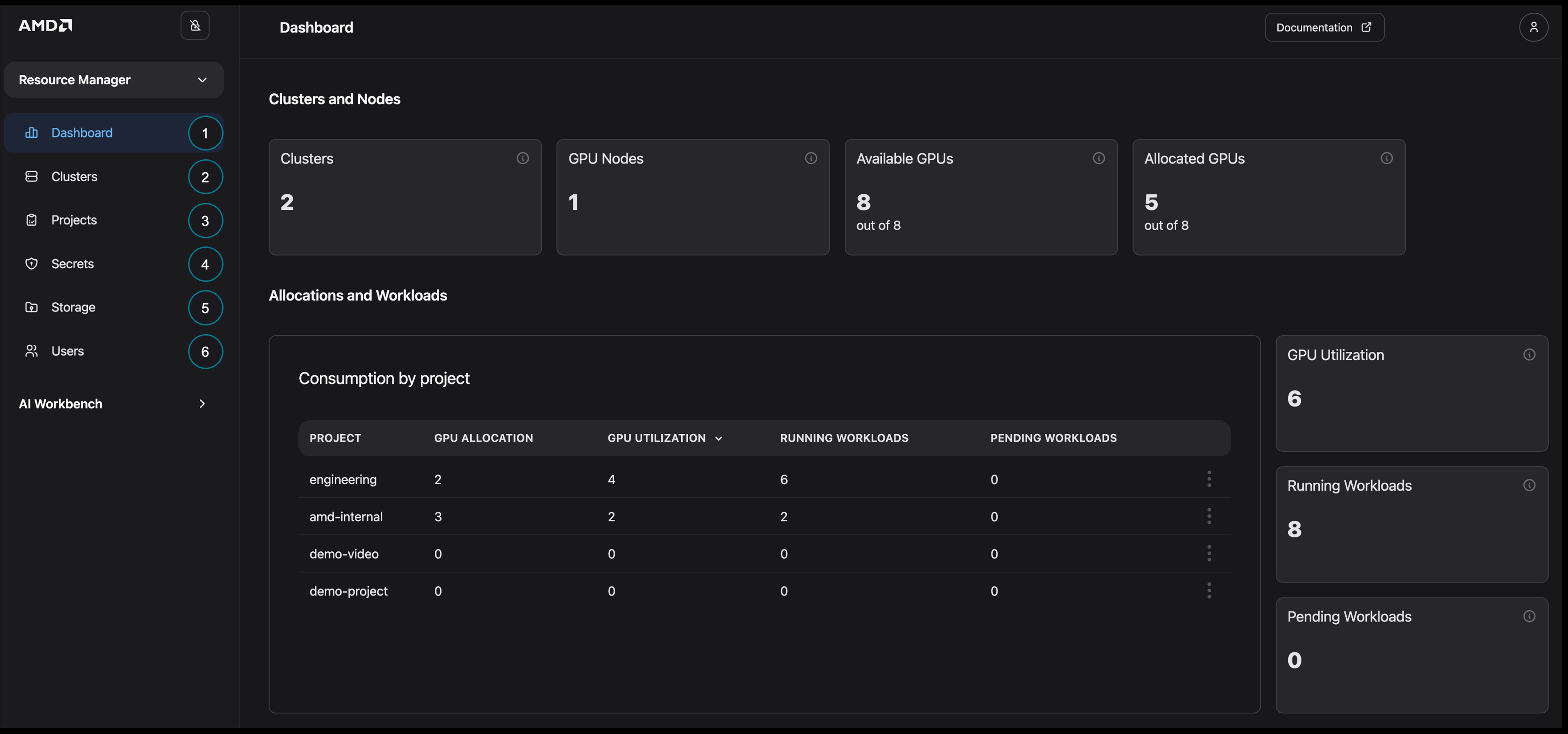Click the notifications bell-off icon in sidebar header
Image resolution: width=1568 pixels, height=734 pixels.
(x=195, y=25)
